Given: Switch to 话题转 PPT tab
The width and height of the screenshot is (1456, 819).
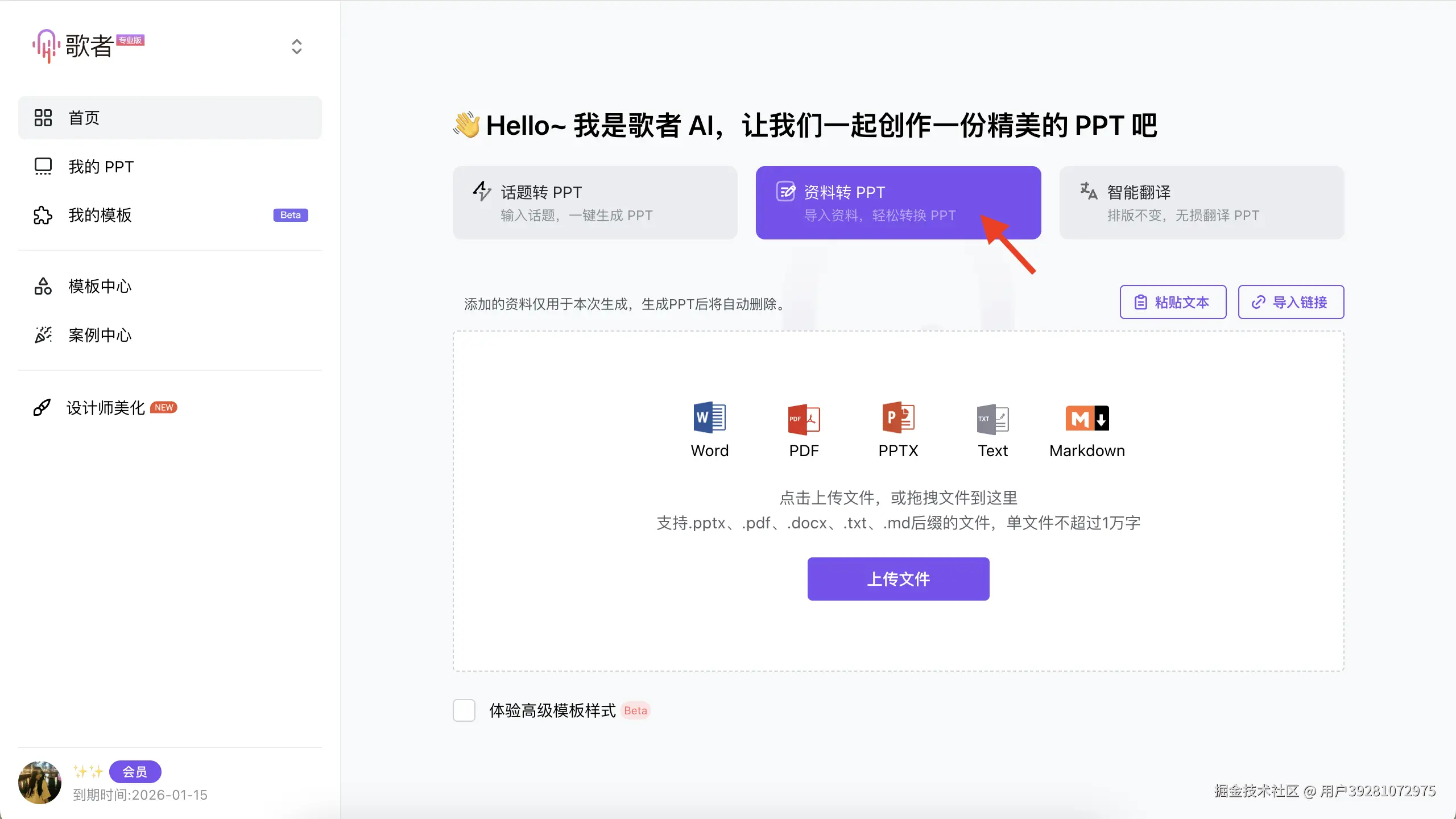Looking at the screenshot, I should pyautogui.click(x=595, y=202).
